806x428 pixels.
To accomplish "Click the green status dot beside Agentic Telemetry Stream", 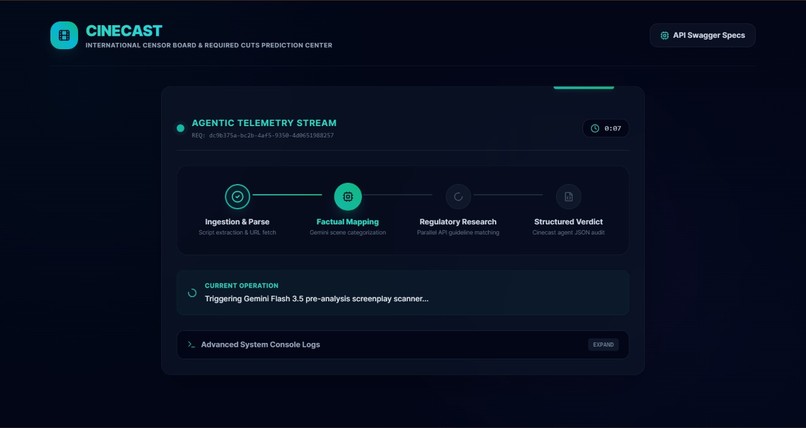I will tap(180, 128).
